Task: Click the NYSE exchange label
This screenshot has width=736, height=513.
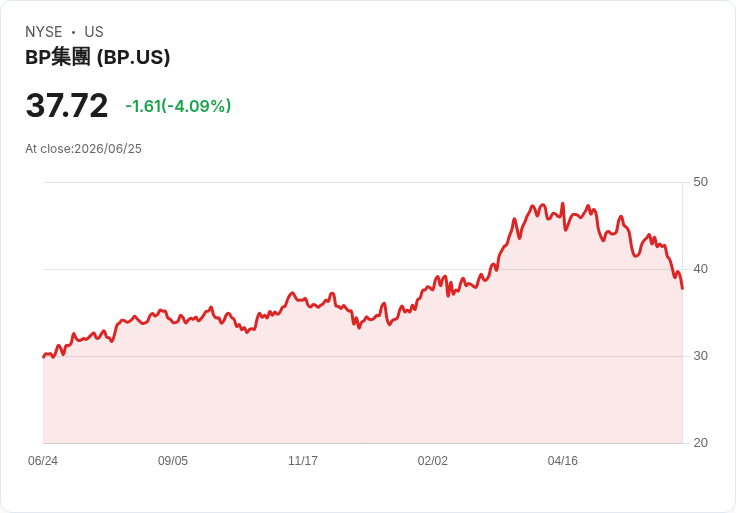Action: [44, 32]
